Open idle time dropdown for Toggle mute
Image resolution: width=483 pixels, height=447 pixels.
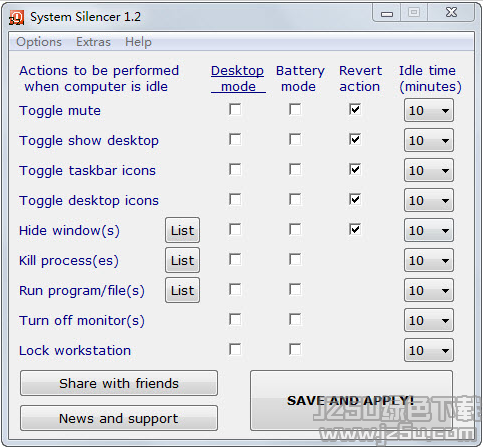[x=429, y=110]
